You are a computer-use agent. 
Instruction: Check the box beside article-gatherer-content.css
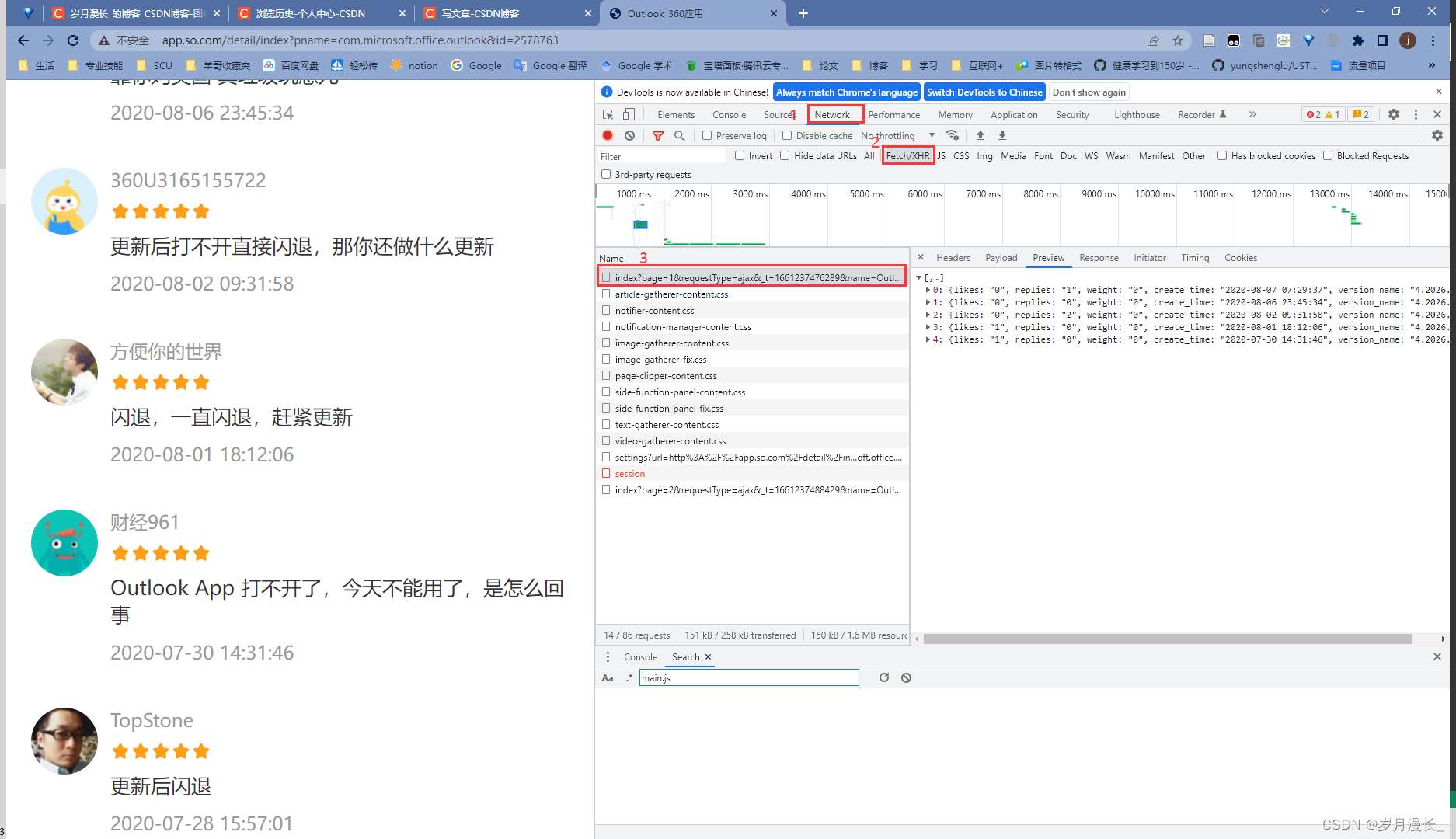606,294
